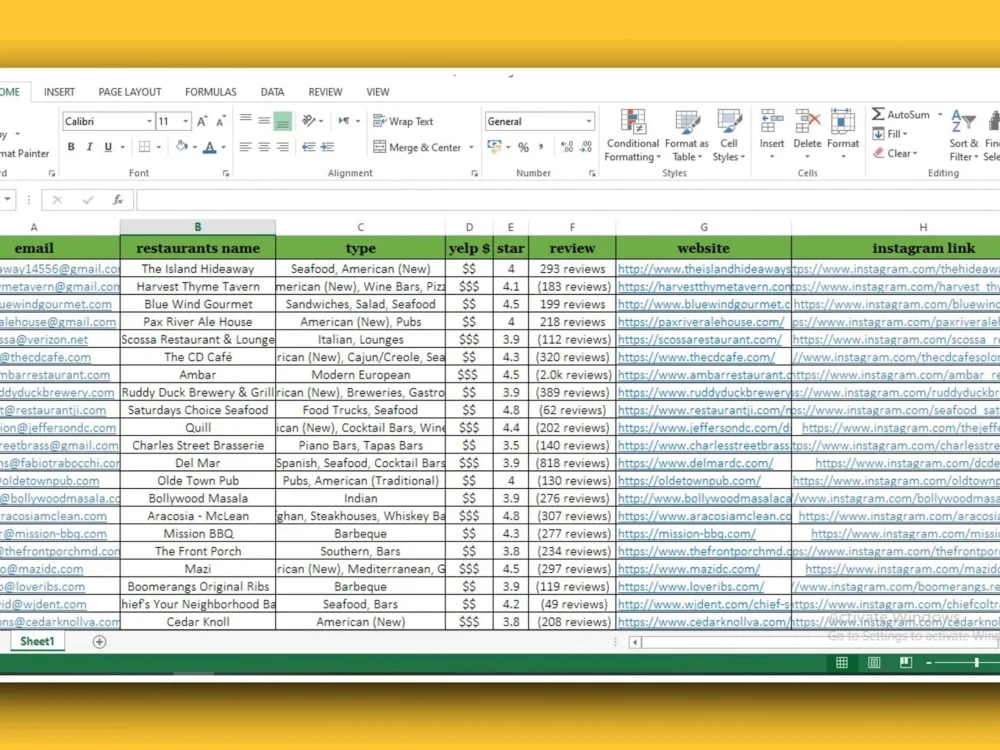Open scossarestaurant.com website link
This screenshot has width=1000, height=750.
[700, 340]
